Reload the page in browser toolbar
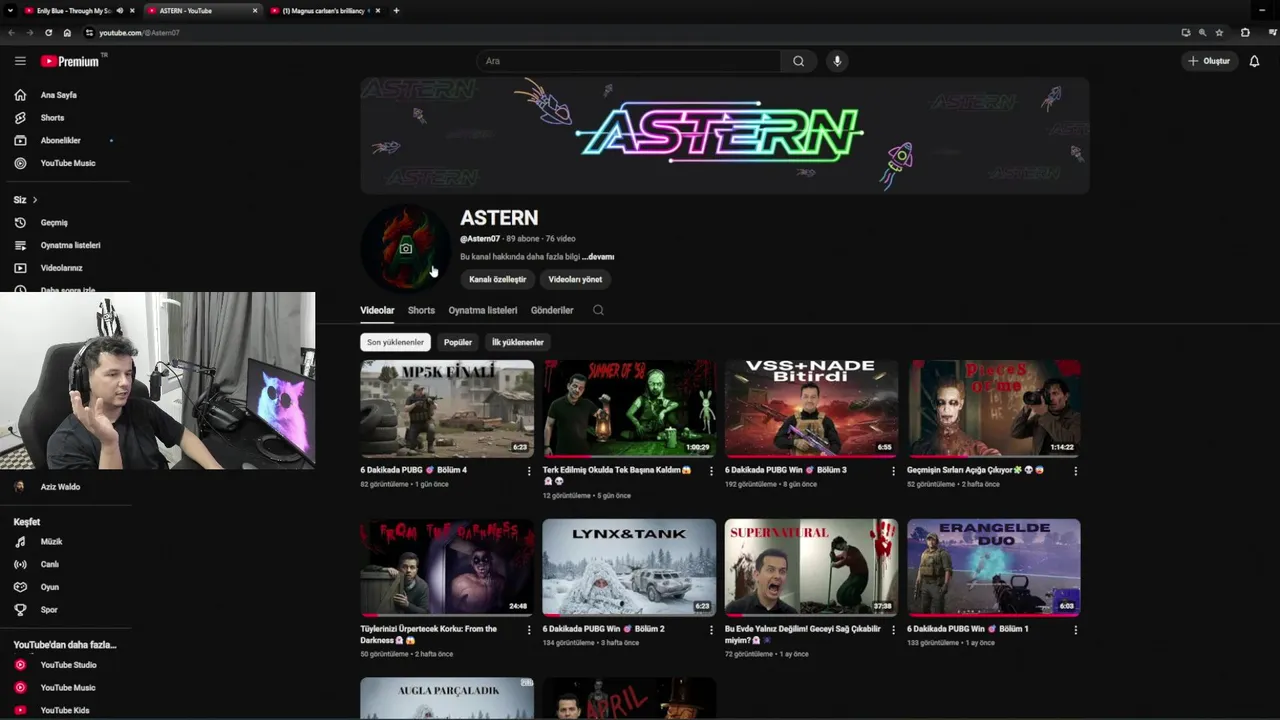 [48, 33]
